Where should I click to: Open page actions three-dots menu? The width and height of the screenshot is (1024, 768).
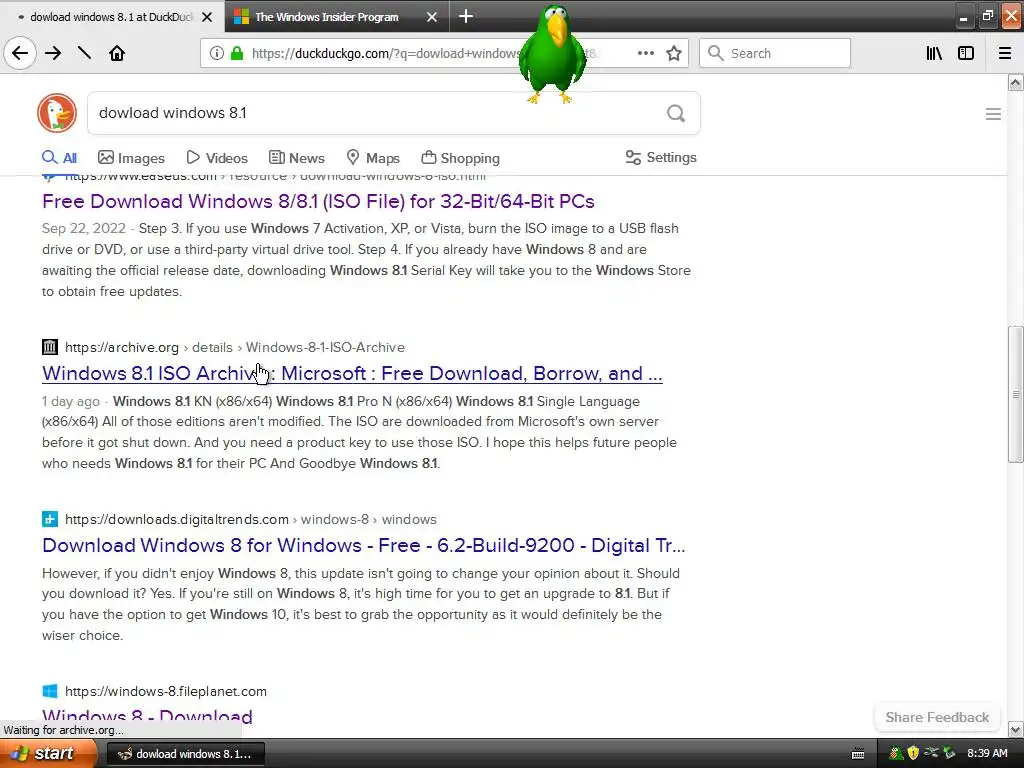[x=645, y=53]
